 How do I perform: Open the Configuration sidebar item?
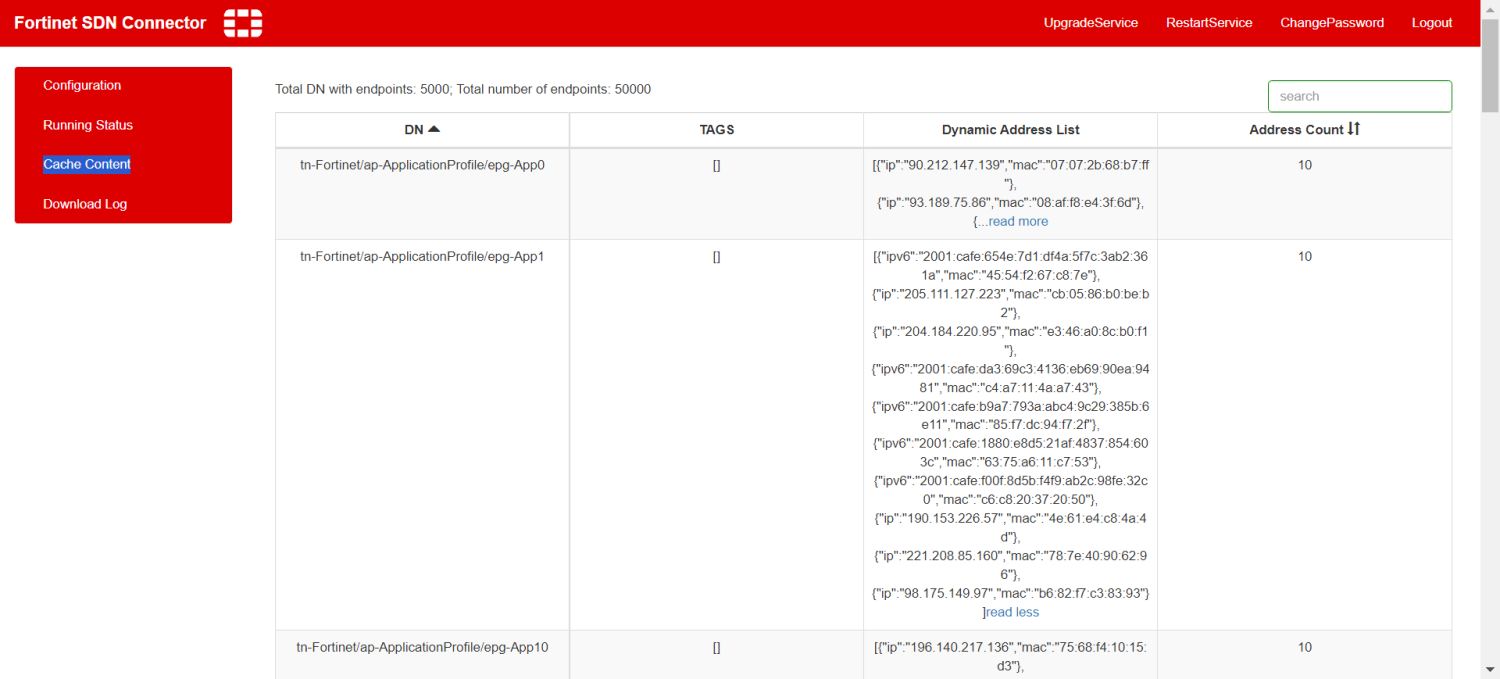coord(82,86)
